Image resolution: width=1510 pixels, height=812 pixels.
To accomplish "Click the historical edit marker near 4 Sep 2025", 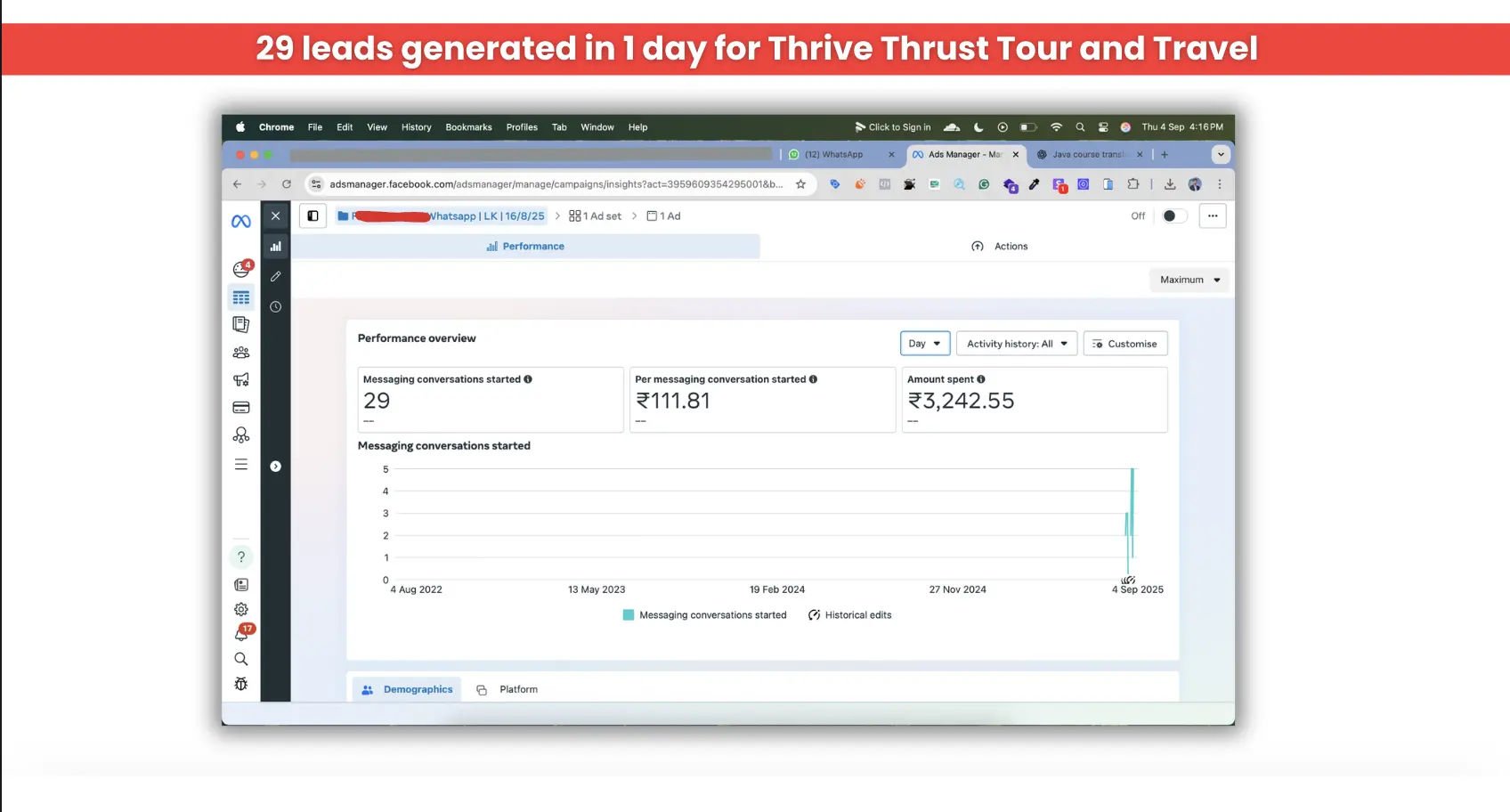I will coord(1128,581).
